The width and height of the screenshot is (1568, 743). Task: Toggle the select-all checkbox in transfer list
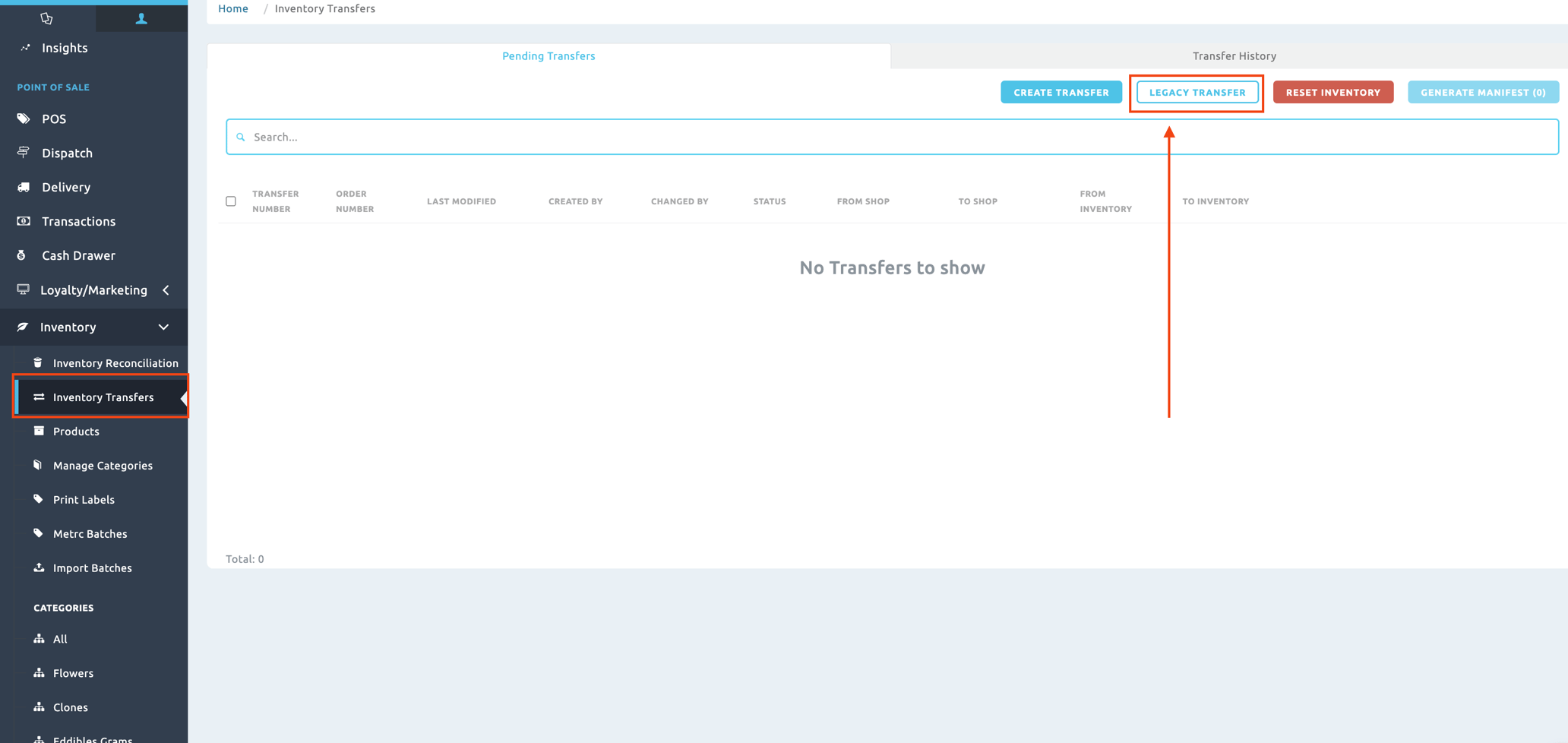pos(231,201)
